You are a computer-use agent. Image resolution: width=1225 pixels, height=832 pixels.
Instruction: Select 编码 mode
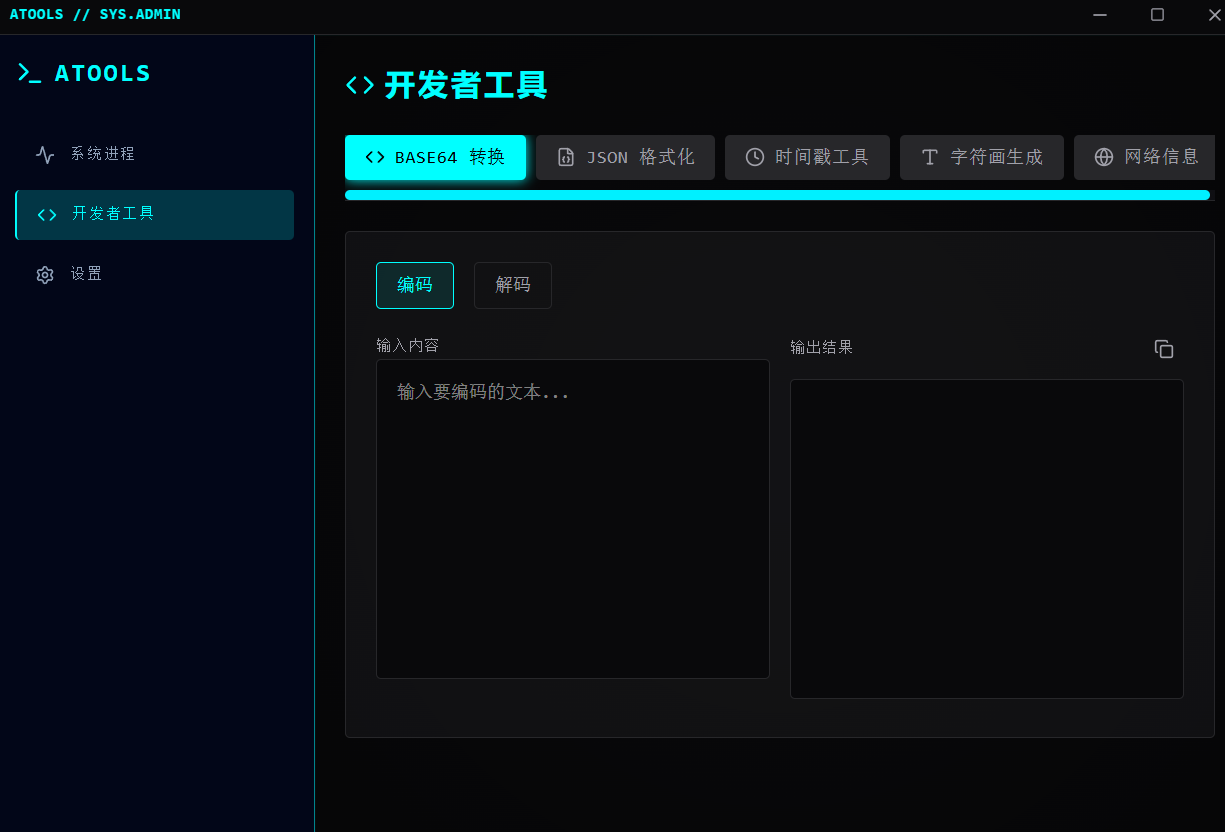[x=415, y=285]
